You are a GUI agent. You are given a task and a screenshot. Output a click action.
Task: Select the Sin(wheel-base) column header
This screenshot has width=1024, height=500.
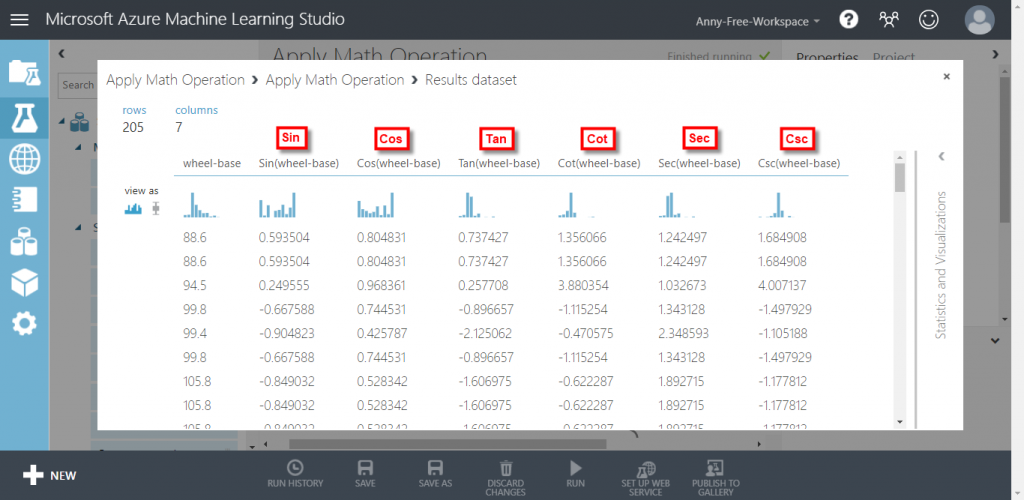(x=298, y=163)
